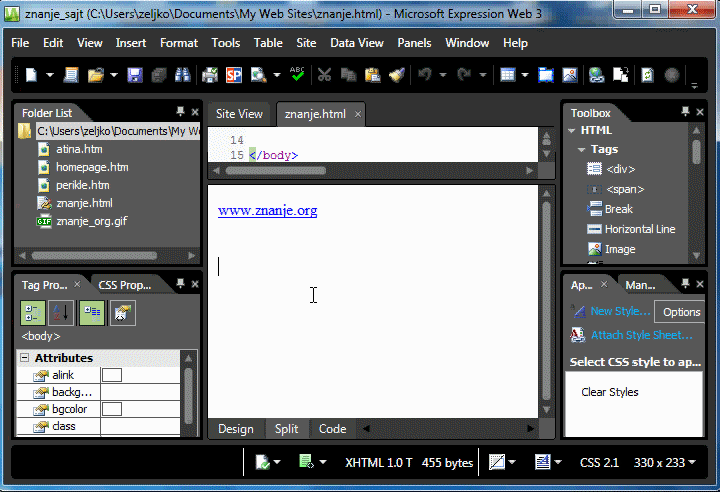The image size is (720, 492).
Task: Collapse the Attributes section
Action: [x=24, y=358]
